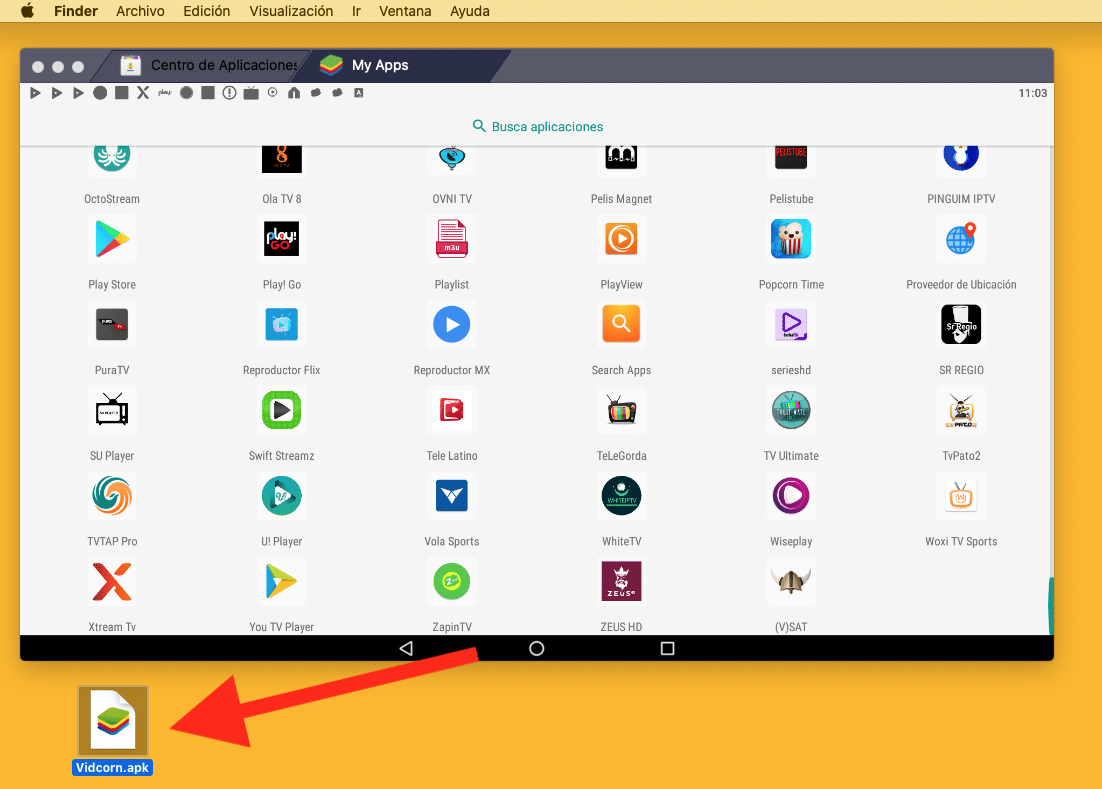Start the Swift Streamz app

[x=281, y=410]
